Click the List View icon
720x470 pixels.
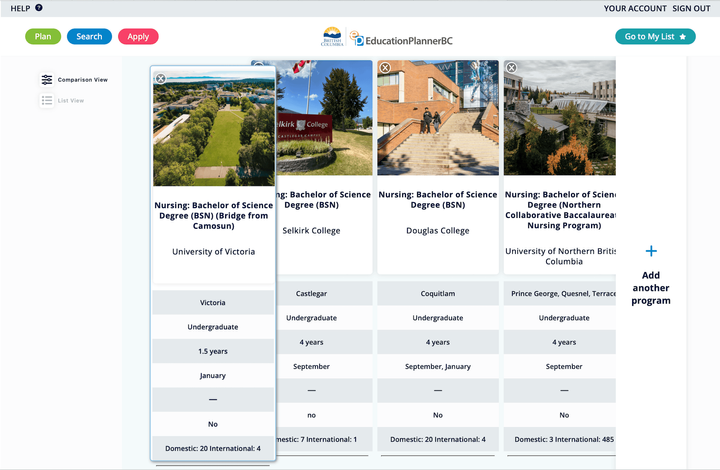47,101
